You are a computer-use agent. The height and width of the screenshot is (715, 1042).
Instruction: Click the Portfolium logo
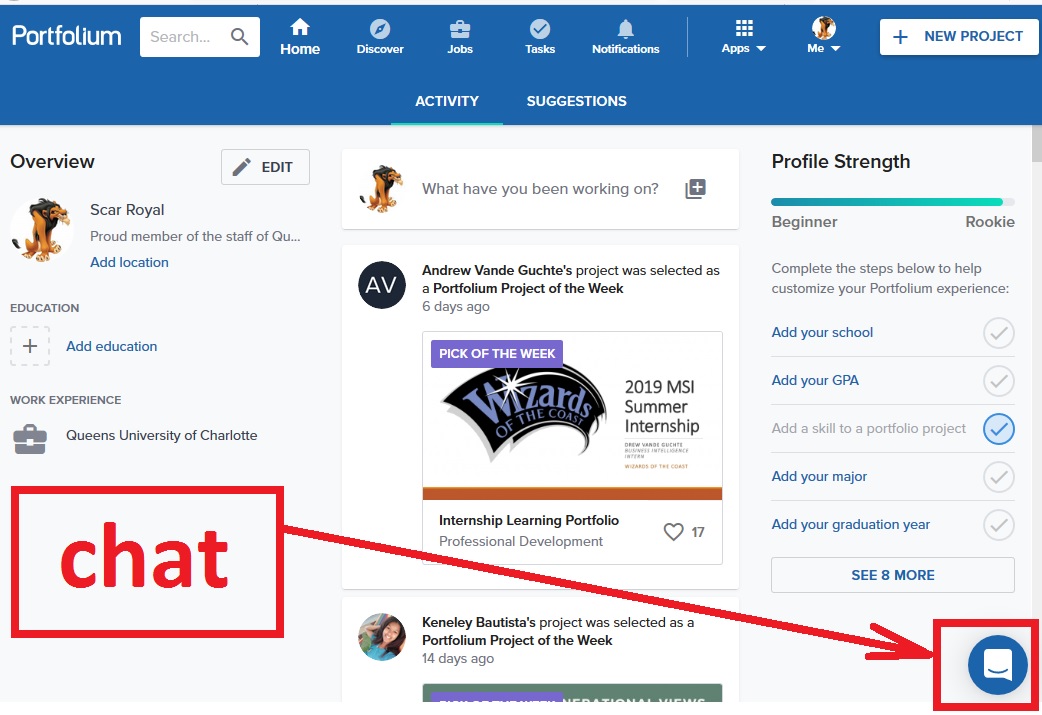coord(66,36)
